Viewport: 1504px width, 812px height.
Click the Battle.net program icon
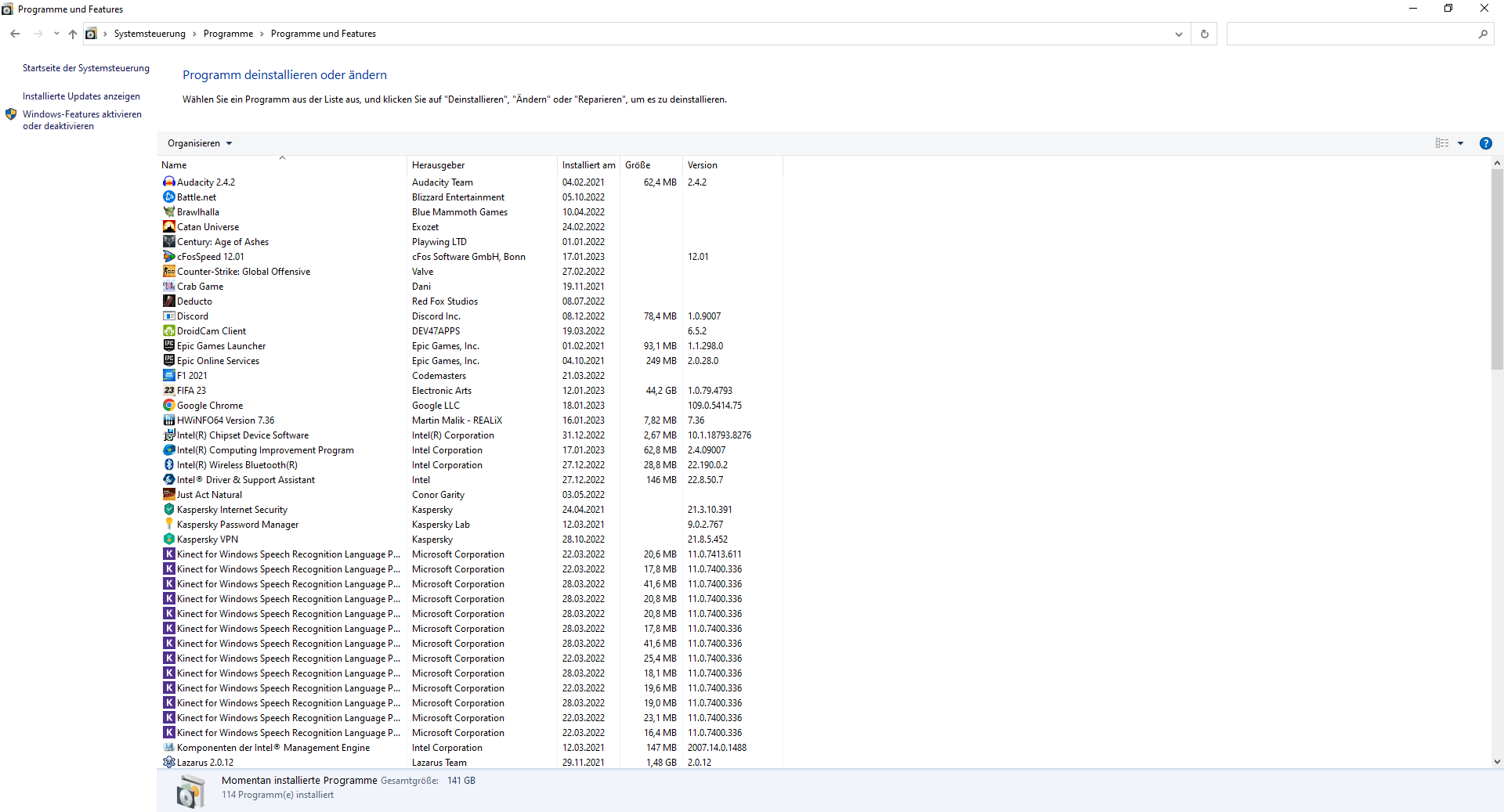[168, 197]
